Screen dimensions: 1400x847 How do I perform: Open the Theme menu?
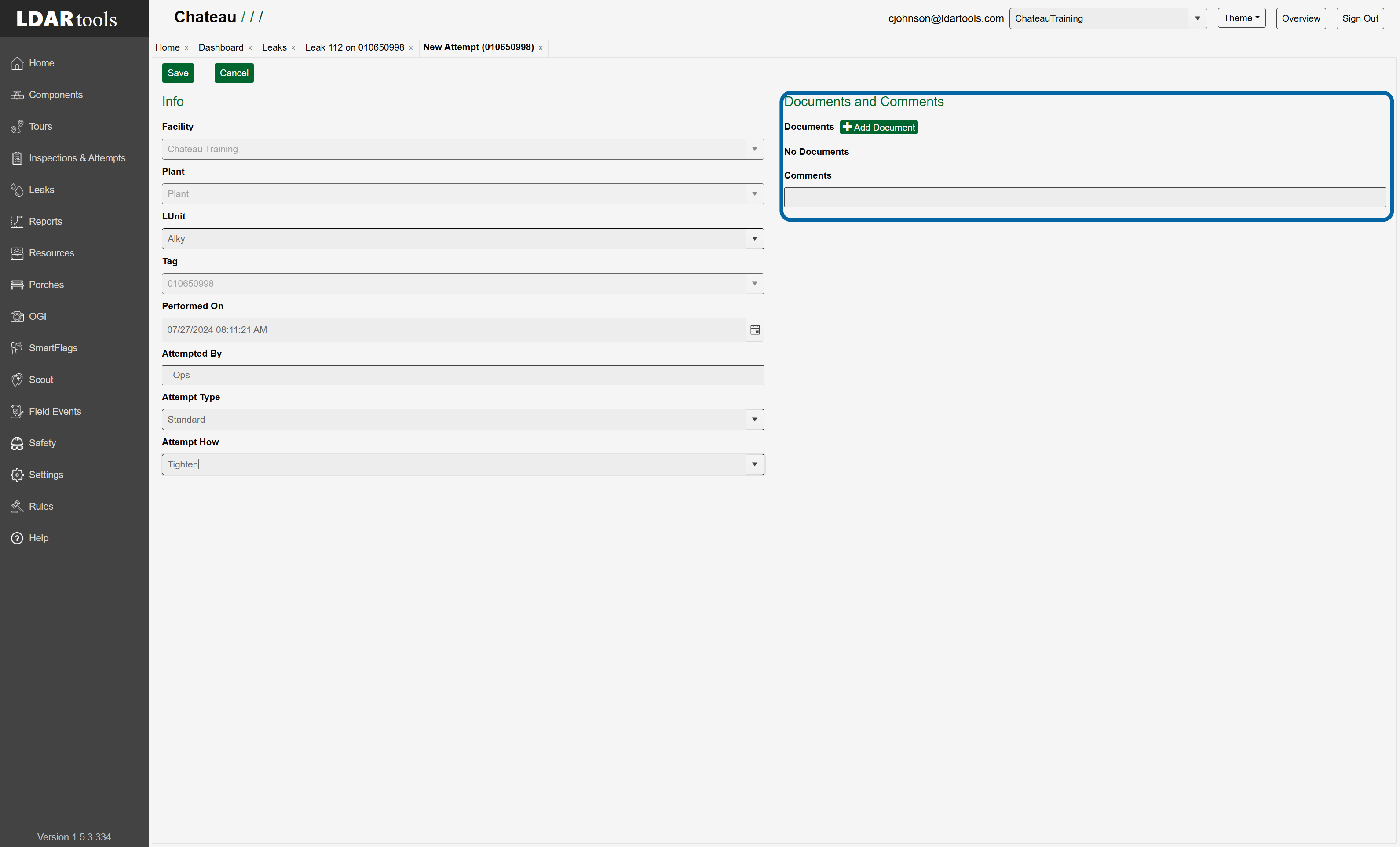click(x=1242, y=18)
